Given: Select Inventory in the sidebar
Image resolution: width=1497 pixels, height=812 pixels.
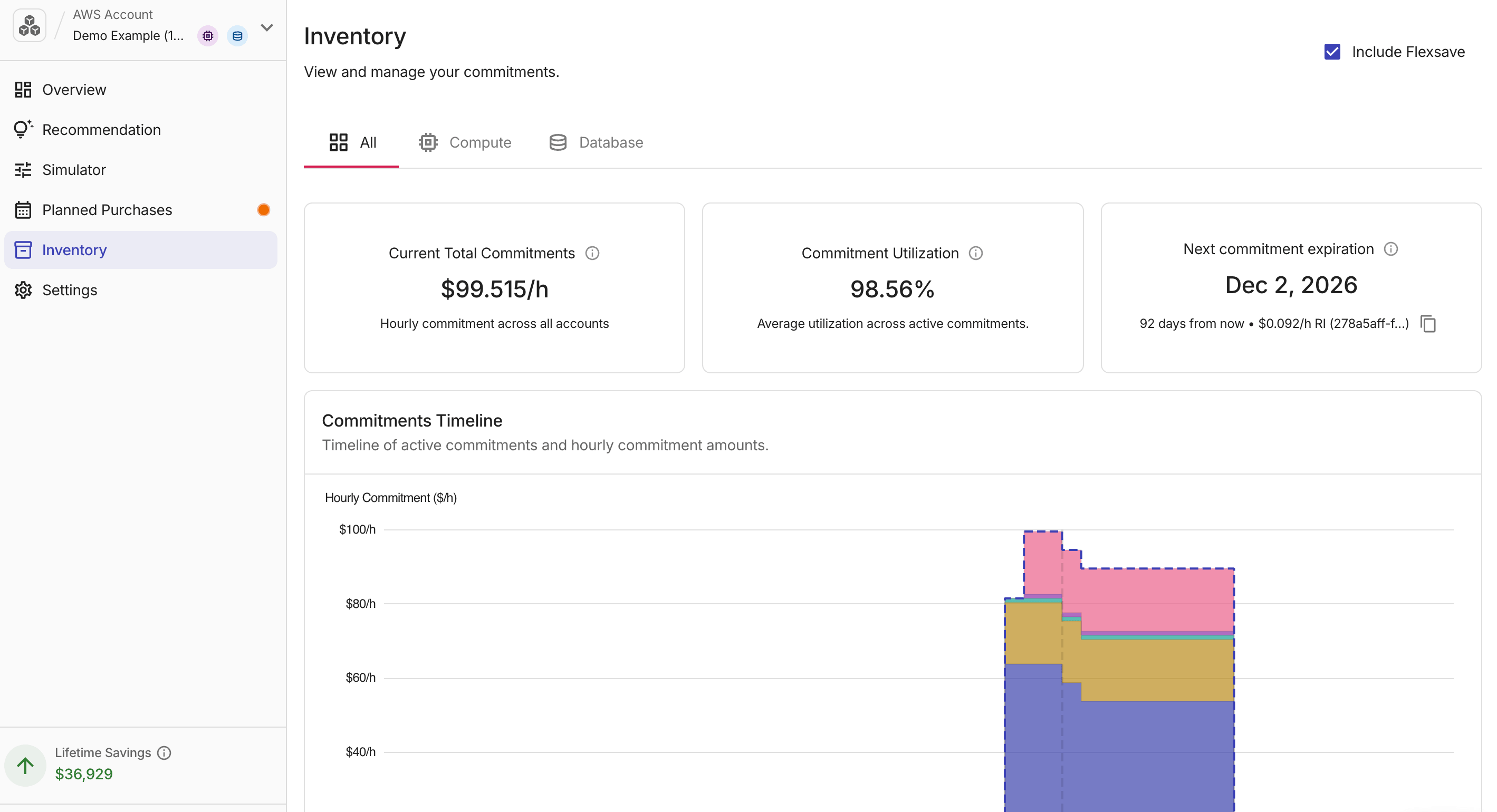Looking at the screenshot, I should pos(141,250).
